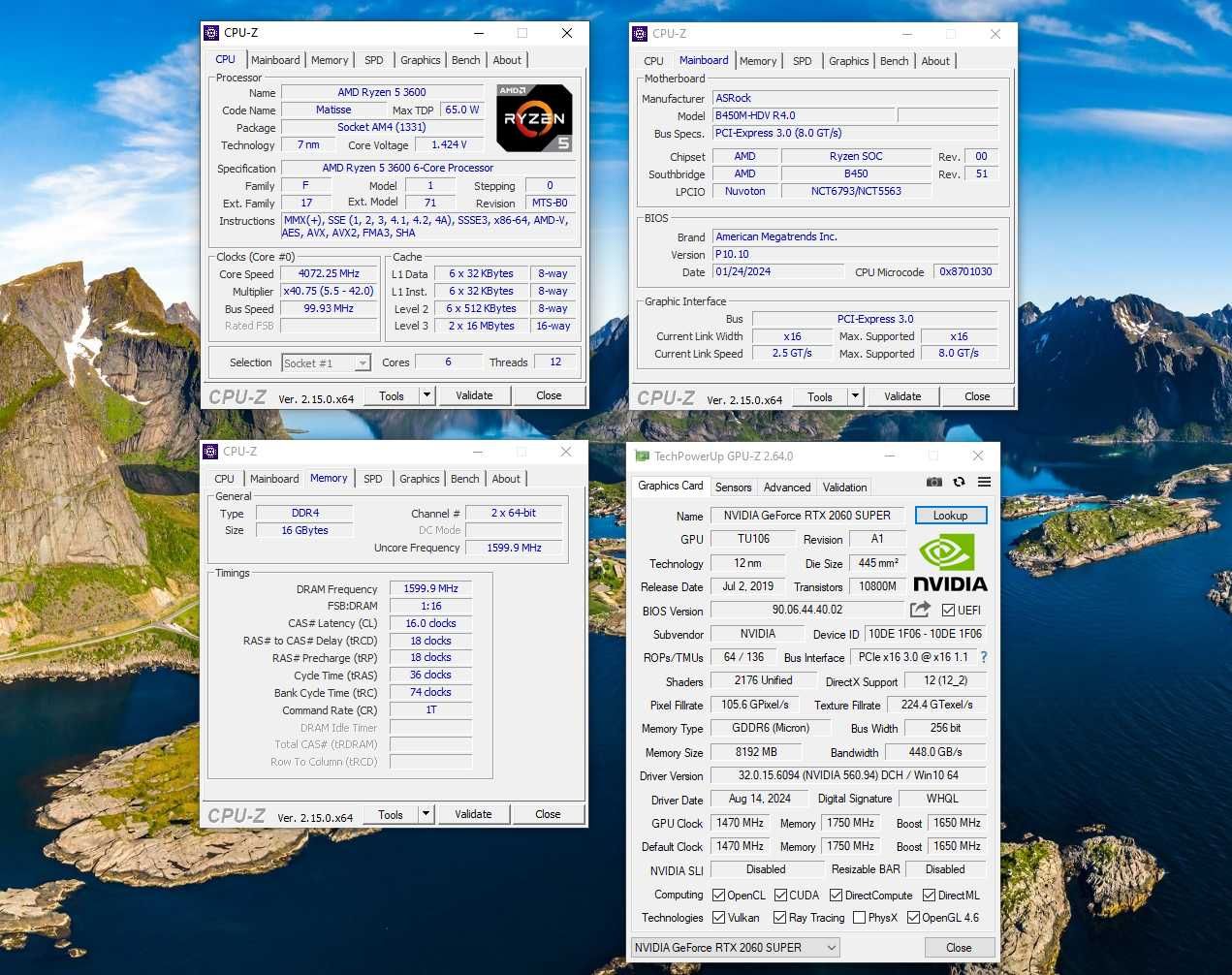This screenshot has height=975, width=1232.
Task: Click NVIDIA logo in GPU-Z
Action: coord(950,564)
